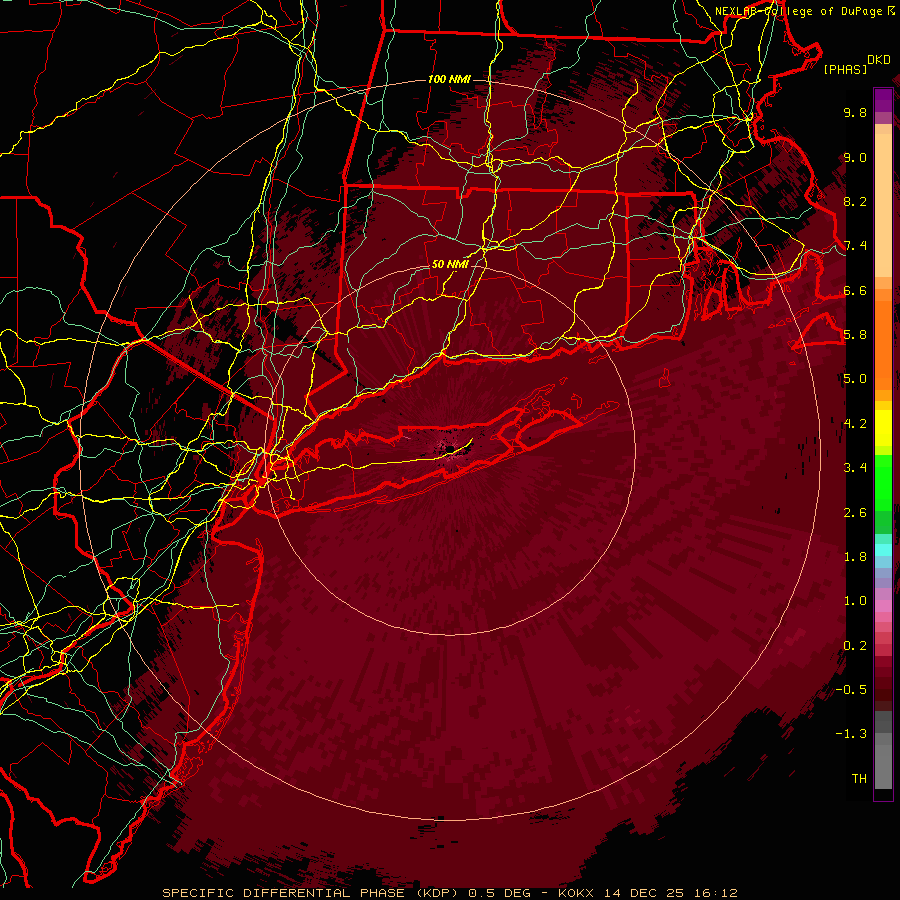Click the pink segment of the color bar
This screenshot has height=900, width=900.
point(883,607)
